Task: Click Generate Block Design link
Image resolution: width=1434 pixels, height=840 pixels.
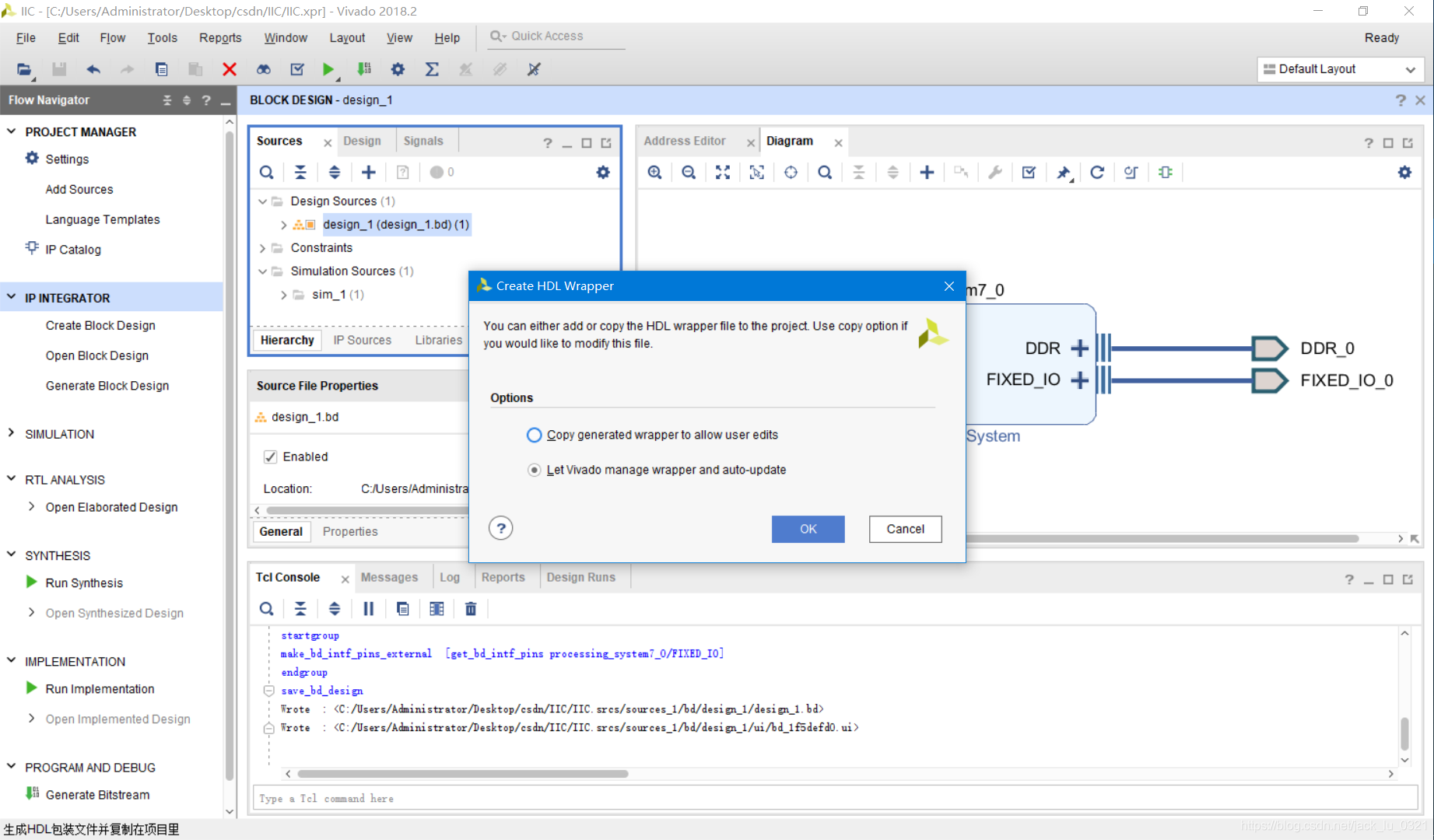Action: click(x=107, y=386)
